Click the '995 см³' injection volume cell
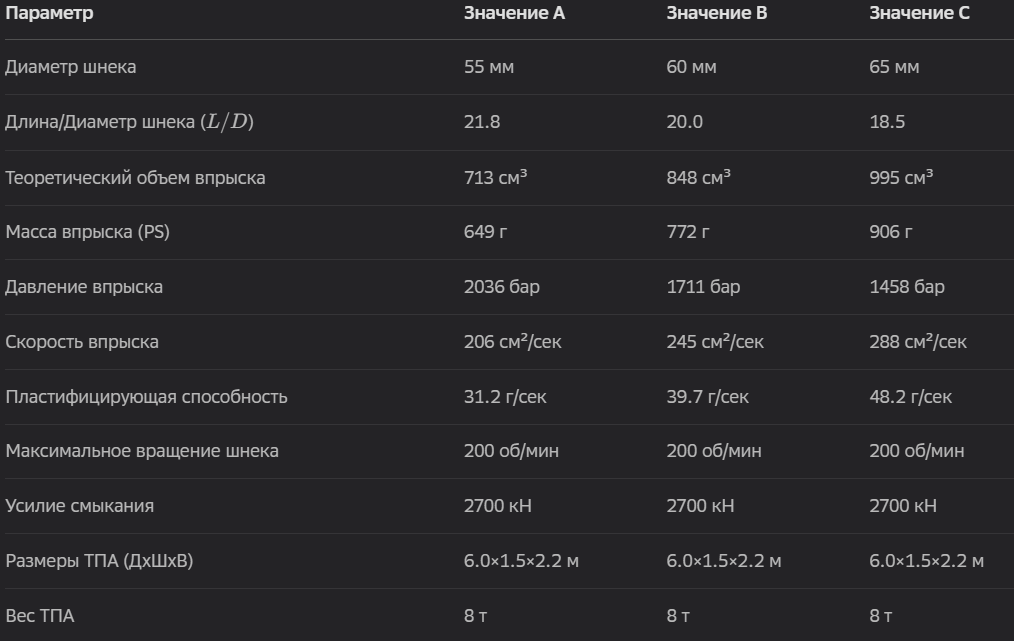 point(901,177)
